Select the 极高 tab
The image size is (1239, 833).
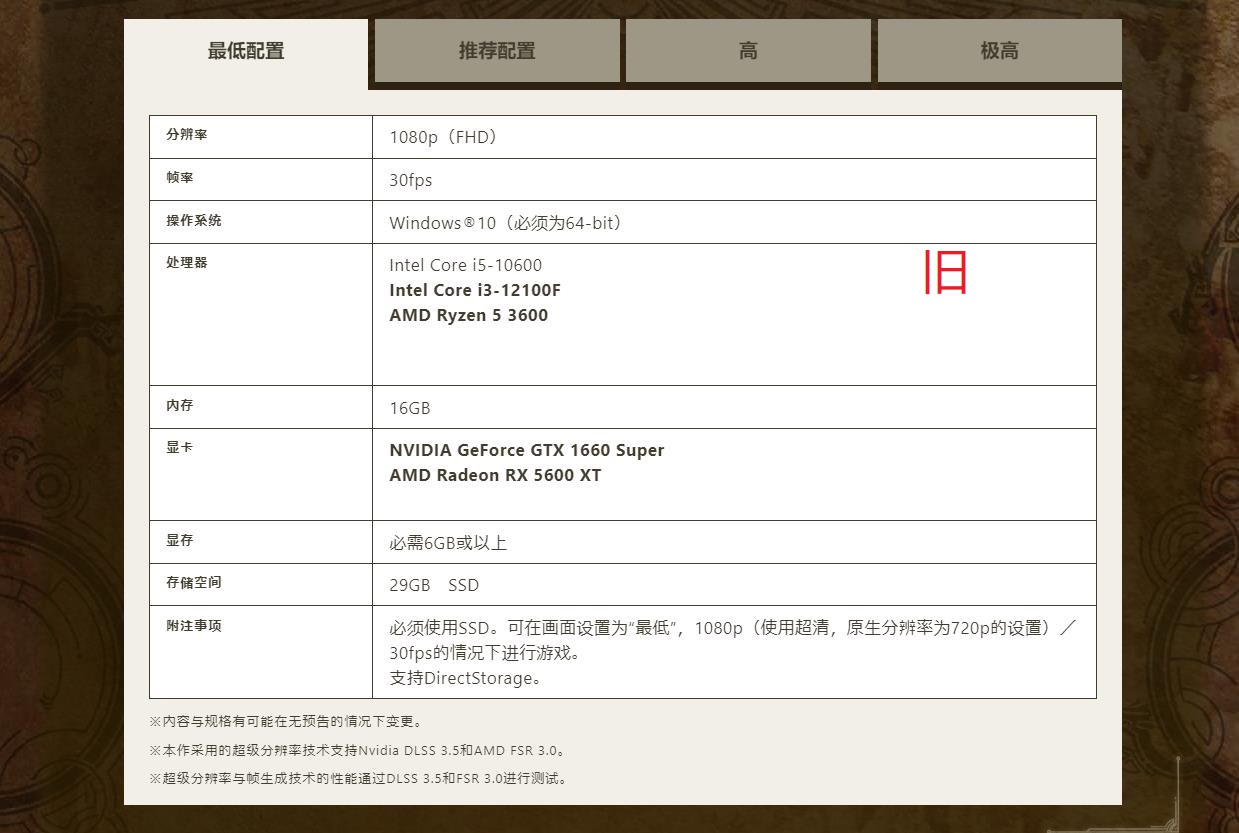click(999, 51)
